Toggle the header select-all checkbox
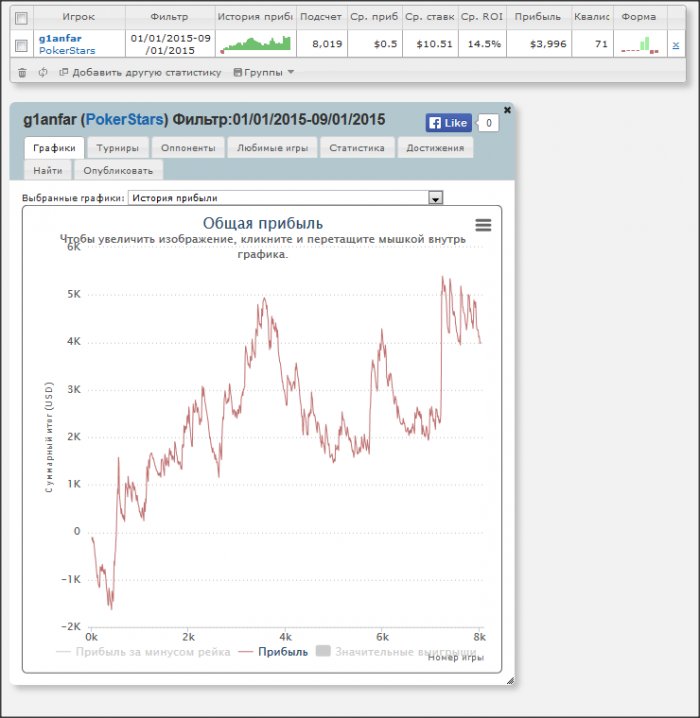This screenshot has height=718, width=700. (21, 18)
